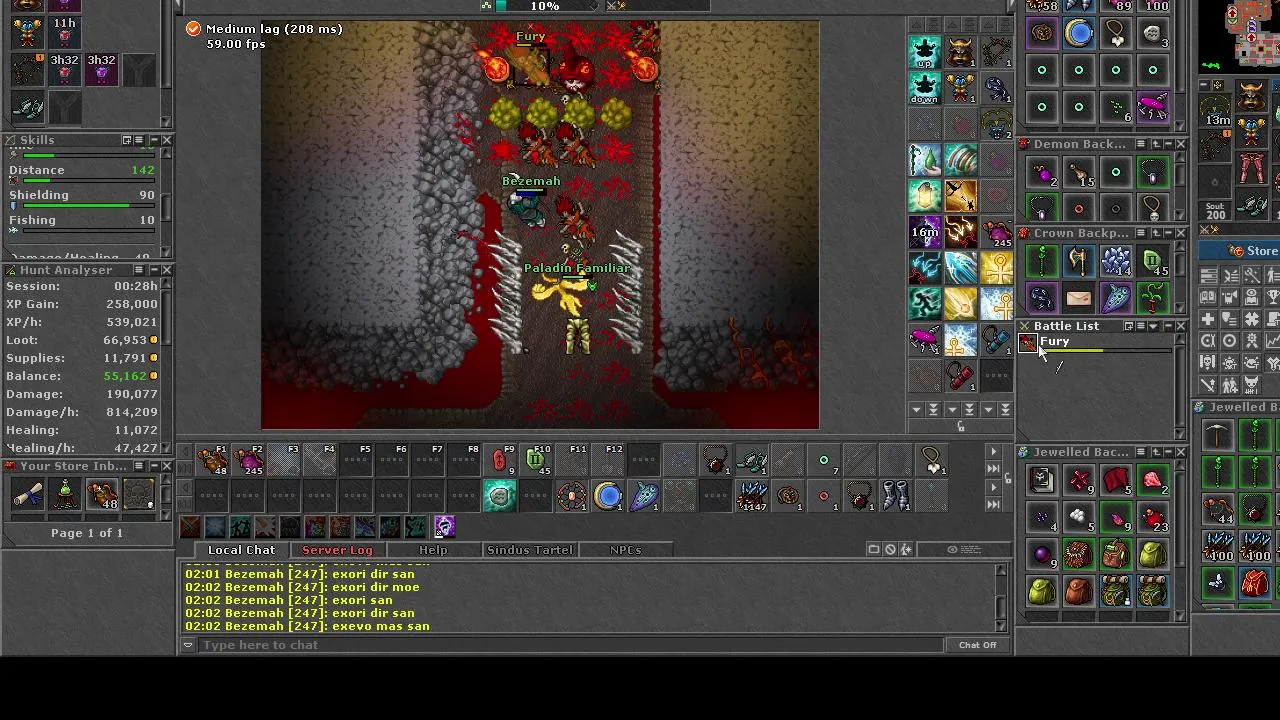This screenshot has width=1280, height=720.
Task: Toggle the two-figures party widget button
Action: pyautogui.click(x=1229, y=385)
